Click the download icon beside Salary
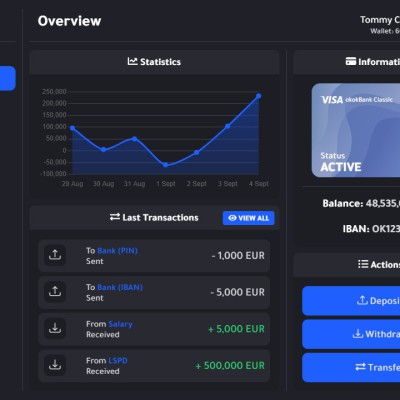Viewport: 400px width, 400px height. (x=55, y=328)
